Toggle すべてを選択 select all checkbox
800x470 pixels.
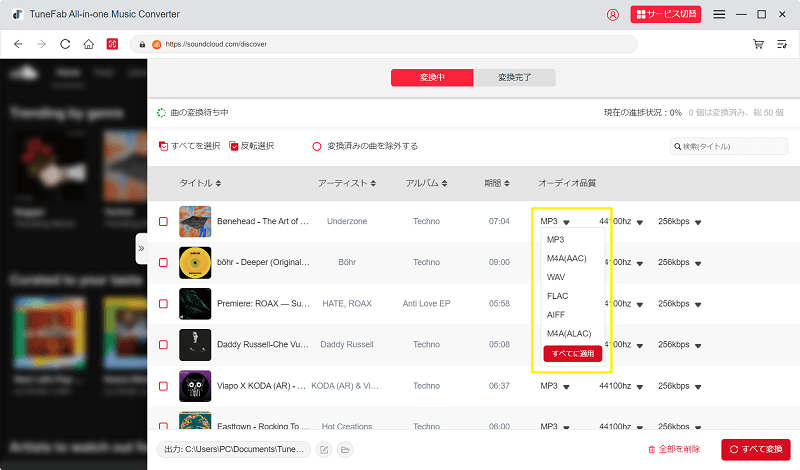point(163,146)
